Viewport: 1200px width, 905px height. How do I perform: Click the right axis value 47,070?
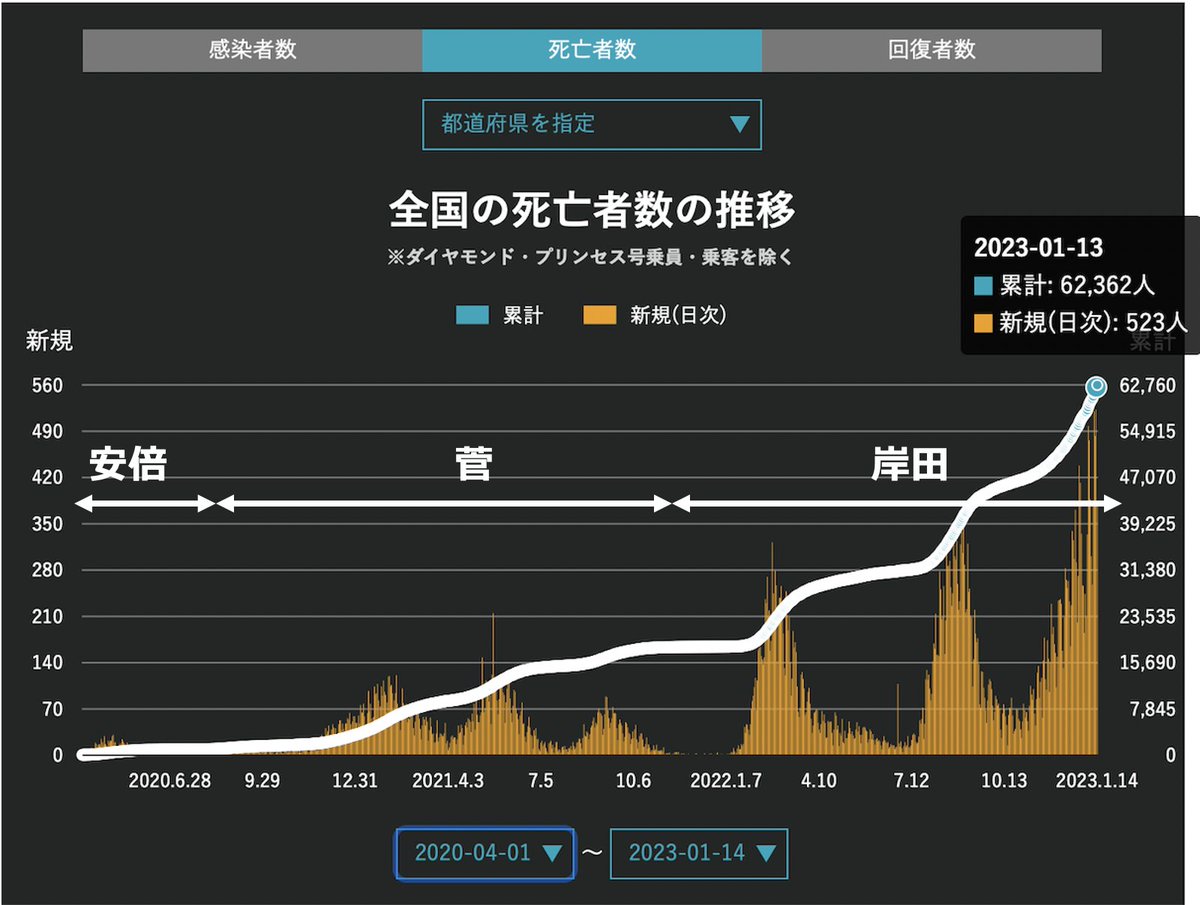tap(1149, 478)
